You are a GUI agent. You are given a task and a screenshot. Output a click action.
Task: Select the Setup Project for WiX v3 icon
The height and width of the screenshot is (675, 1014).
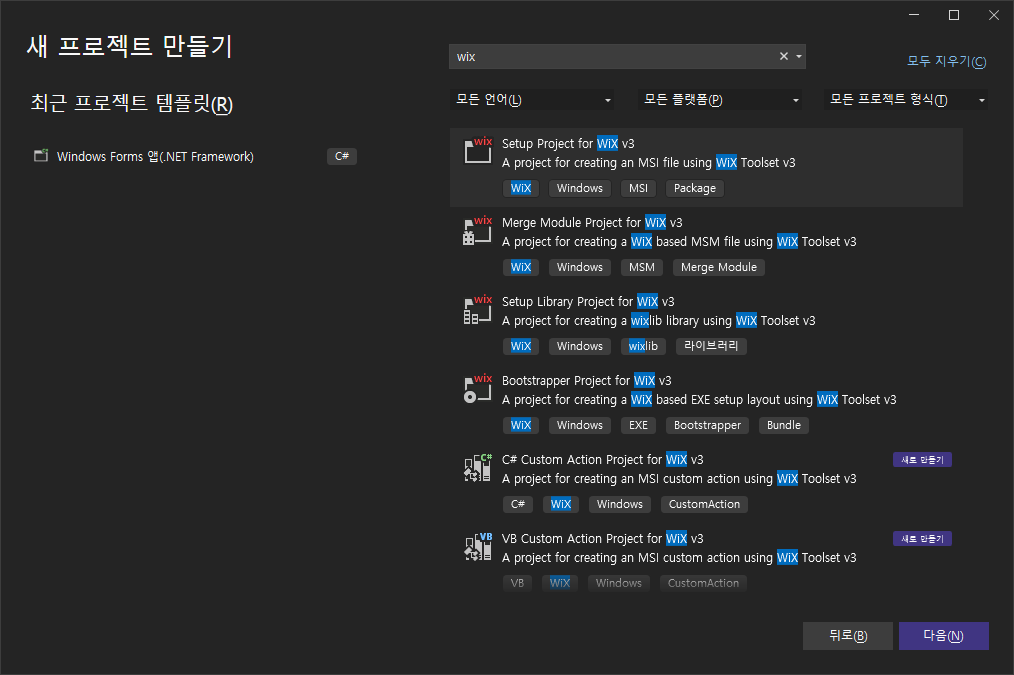(478, 151)
